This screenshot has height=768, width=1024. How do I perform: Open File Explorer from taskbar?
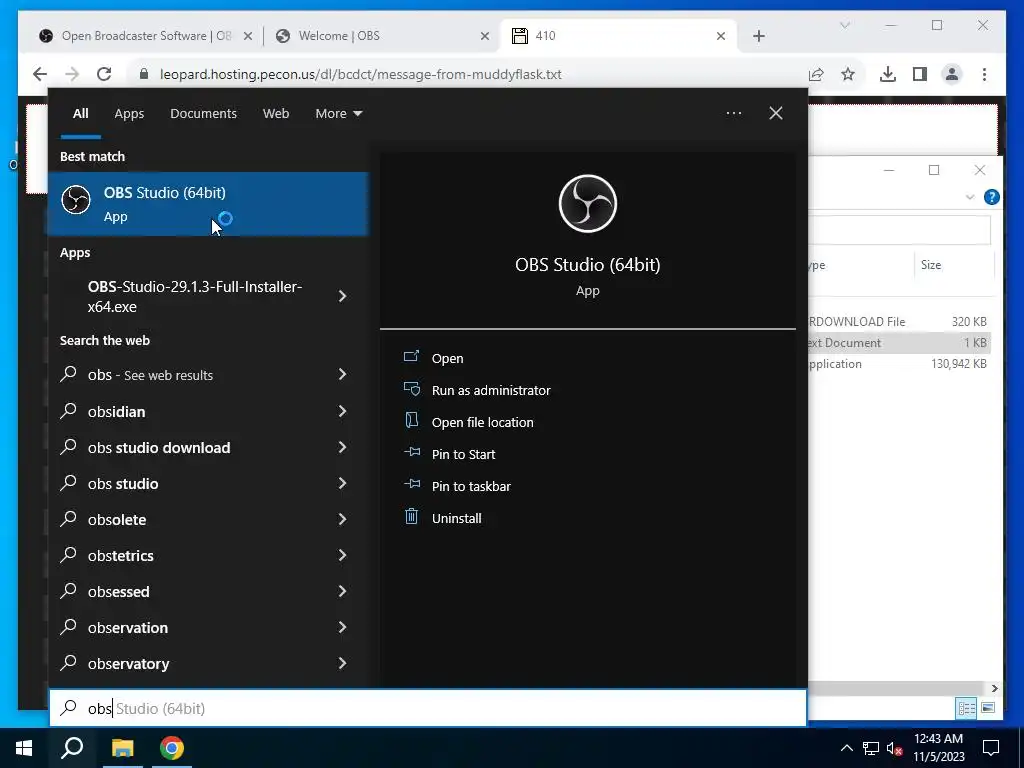click(x=122, y=748)
